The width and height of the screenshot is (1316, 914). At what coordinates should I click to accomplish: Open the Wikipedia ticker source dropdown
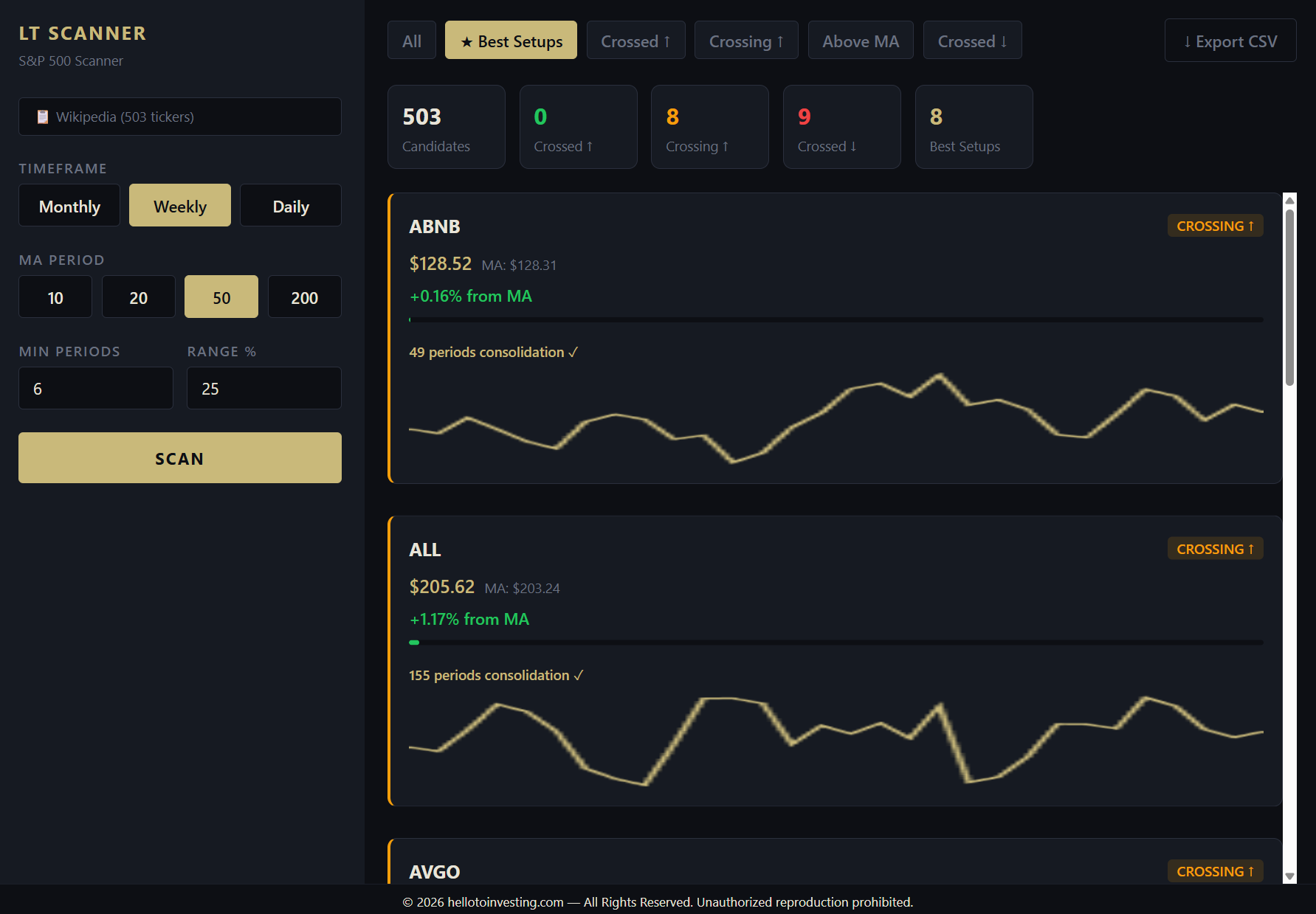180,117
